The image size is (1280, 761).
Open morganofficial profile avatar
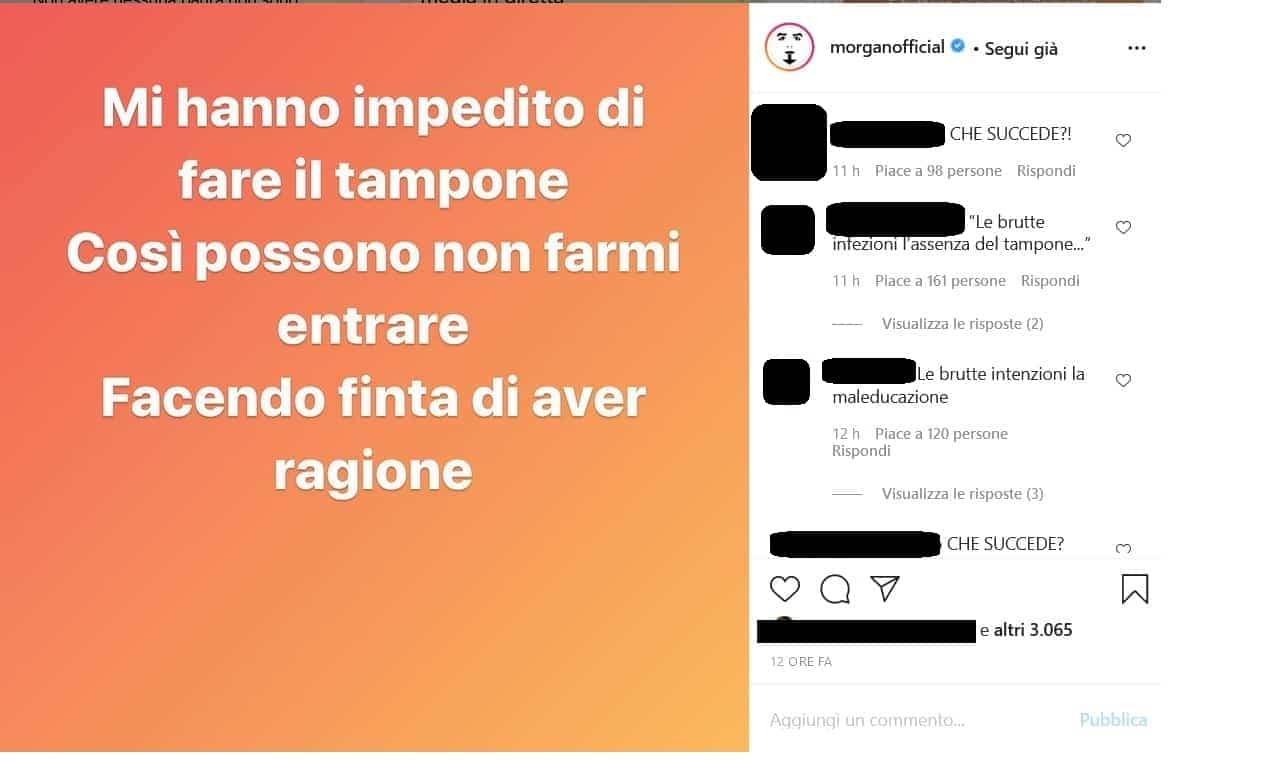tap(789, 47)
